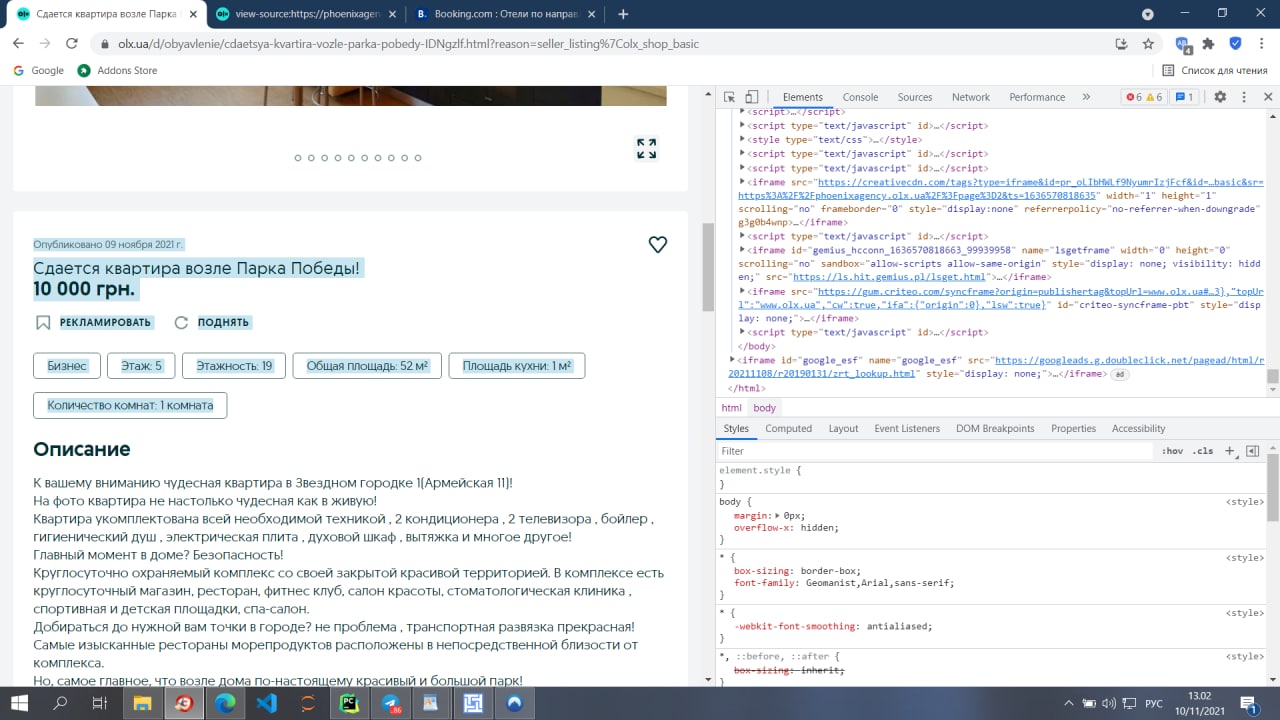This screenshot has width=1280, height=720.
Task: Click the styles Filter input field
Action: [x=935, y=451]
